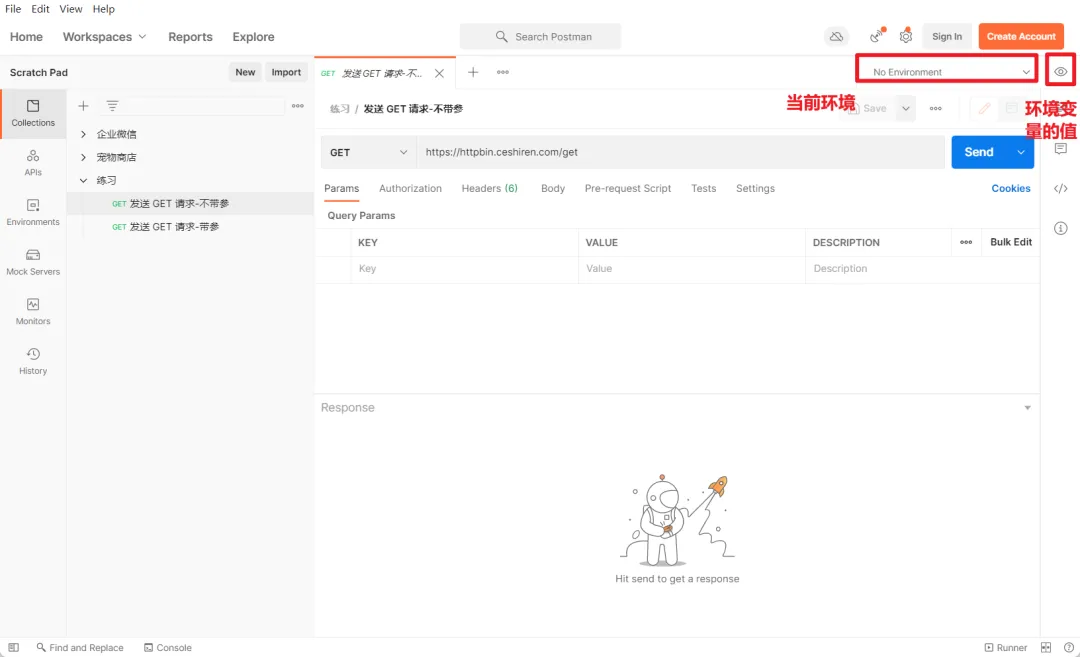Select the Params tab

(x=342, y=189)
